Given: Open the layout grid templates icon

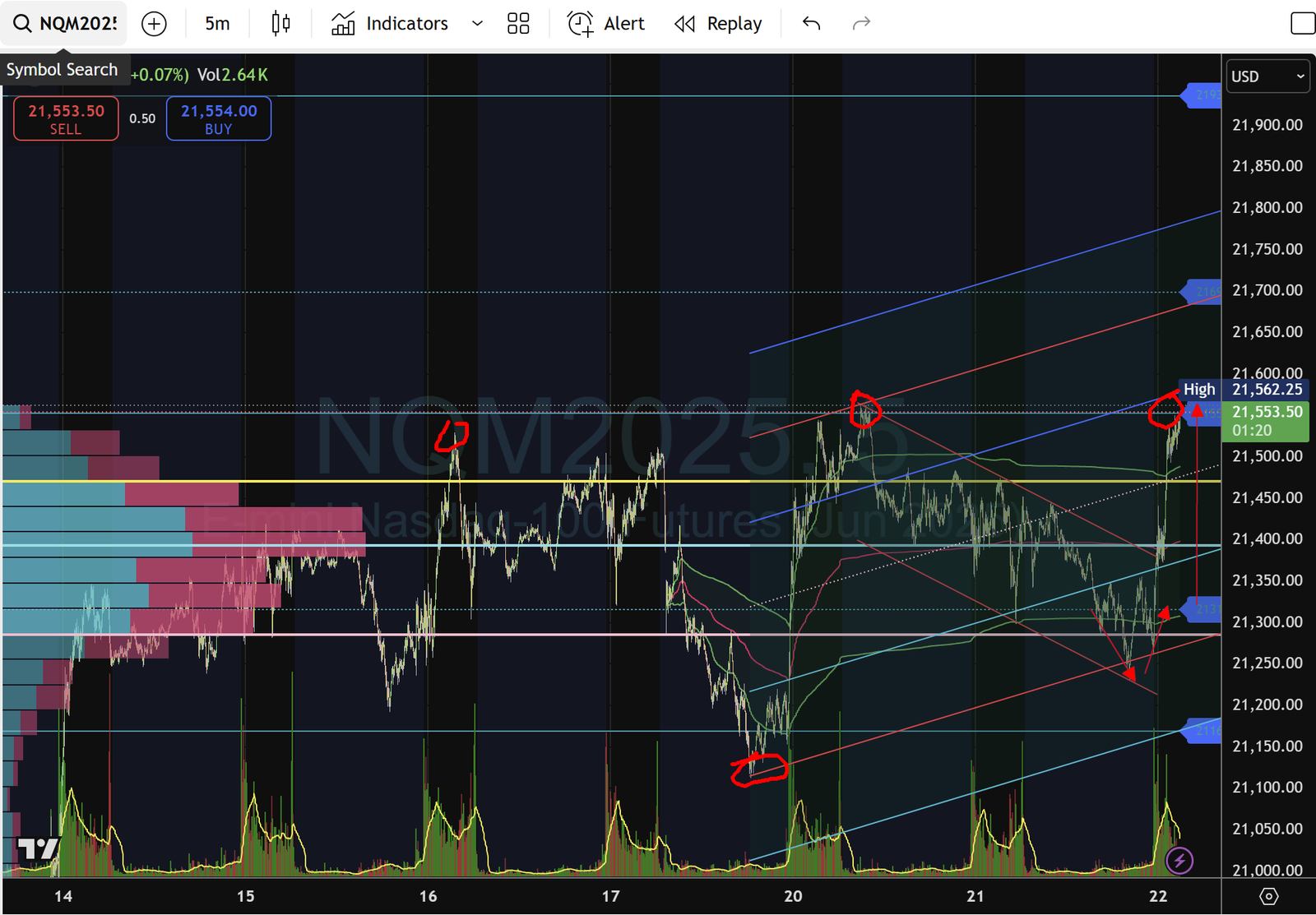Looking at the screenshot, I should (x=518, y=24).
